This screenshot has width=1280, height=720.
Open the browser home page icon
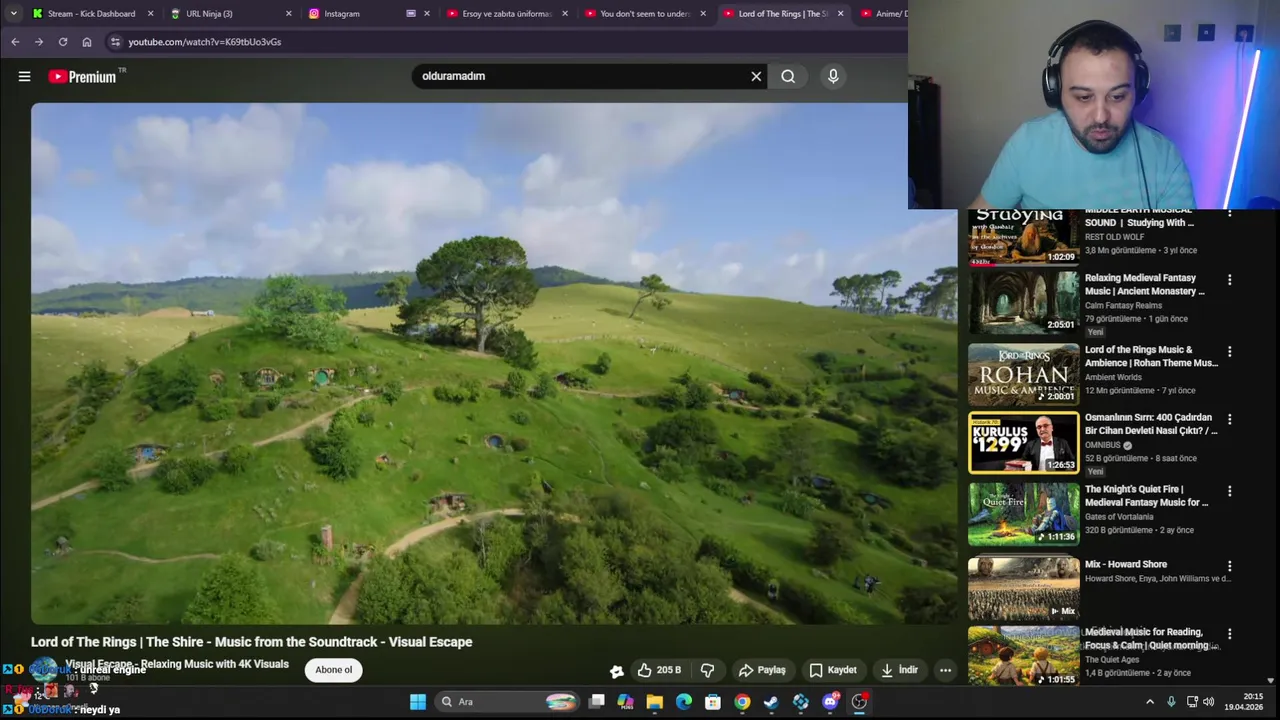(x=87, y=42)
